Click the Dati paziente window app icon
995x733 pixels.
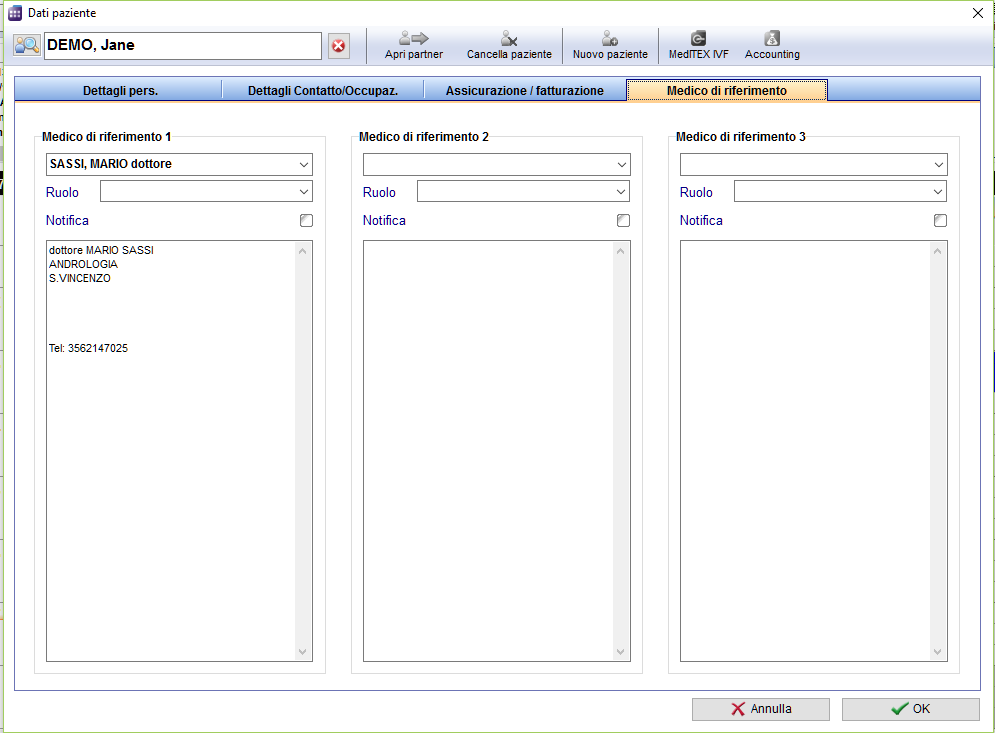pos(15,13)
